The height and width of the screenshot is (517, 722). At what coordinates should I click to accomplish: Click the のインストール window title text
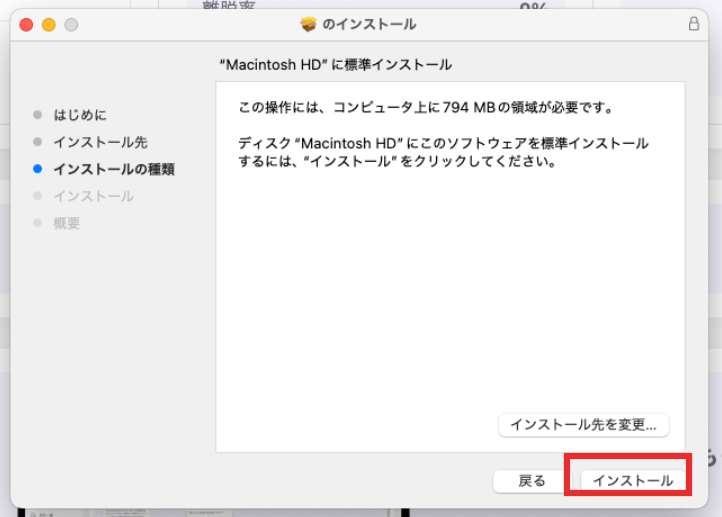(369, 24)
